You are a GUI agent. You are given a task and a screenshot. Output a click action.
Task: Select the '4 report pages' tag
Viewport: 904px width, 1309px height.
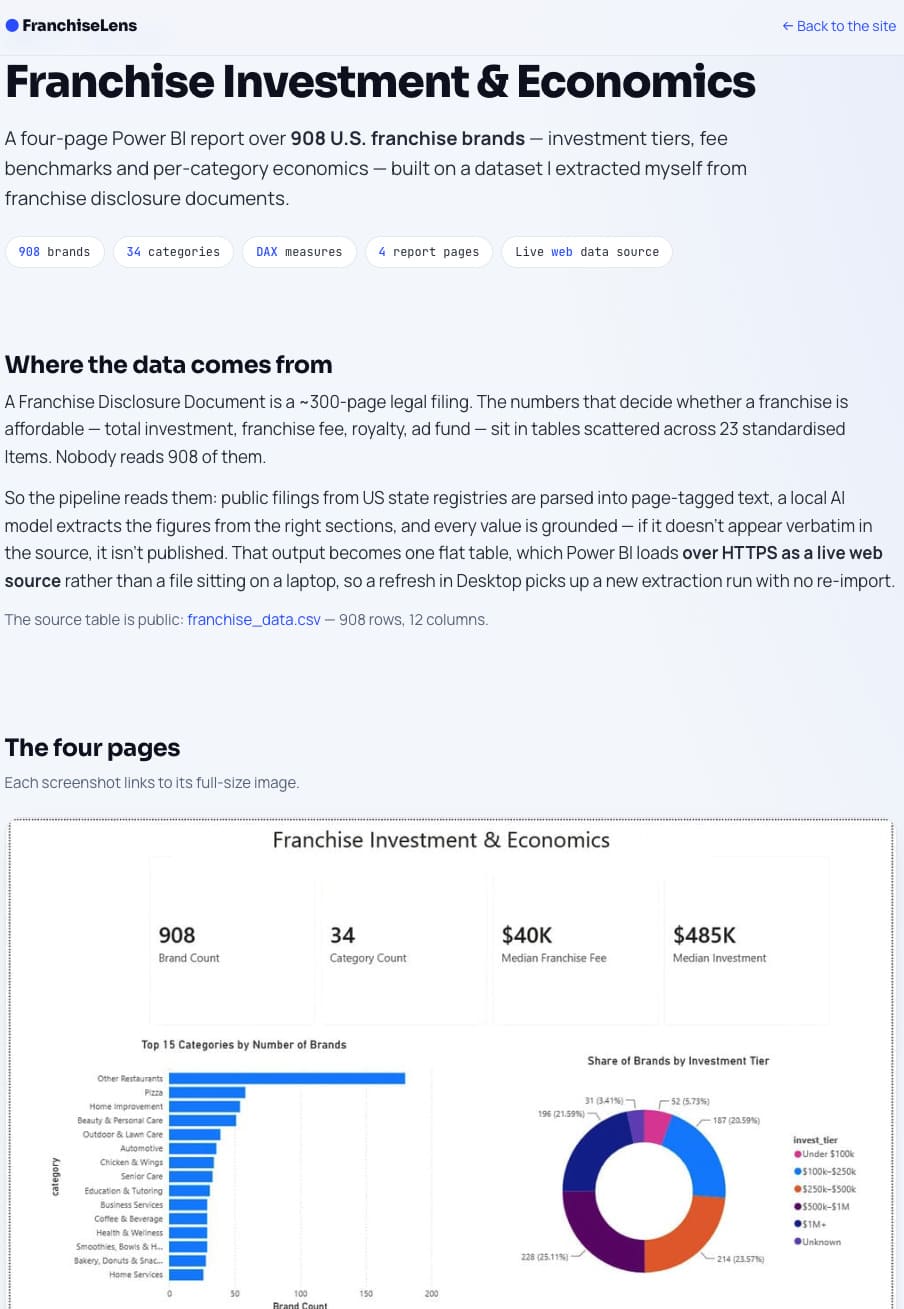click(429, 252)
